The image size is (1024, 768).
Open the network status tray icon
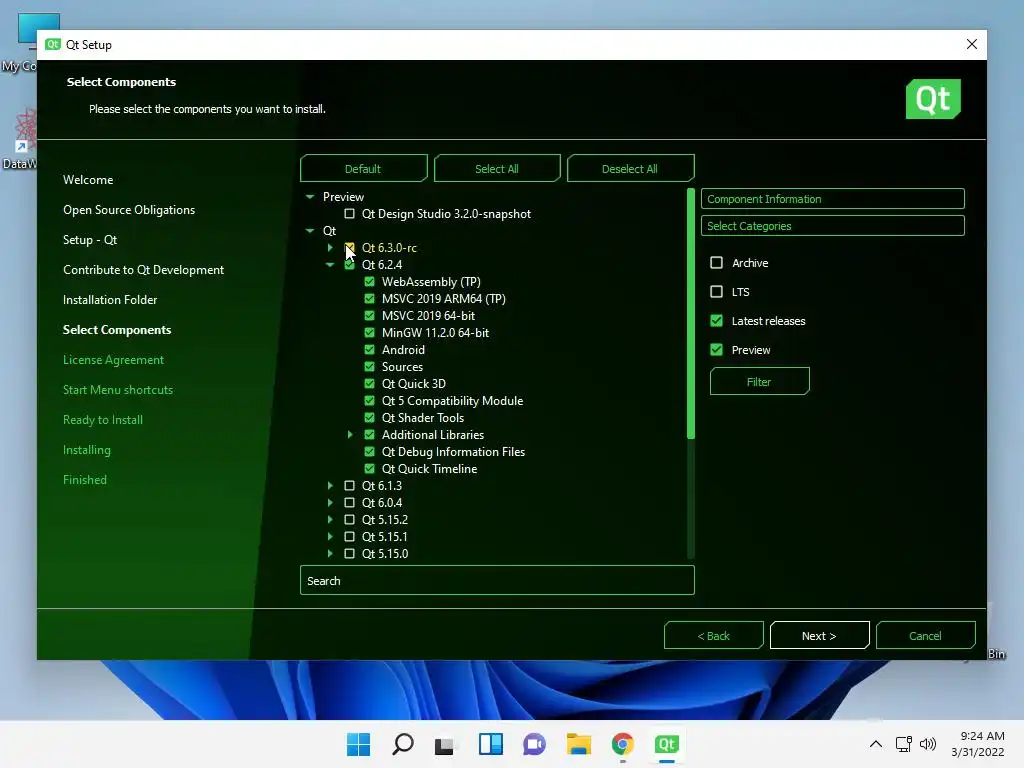904,744
